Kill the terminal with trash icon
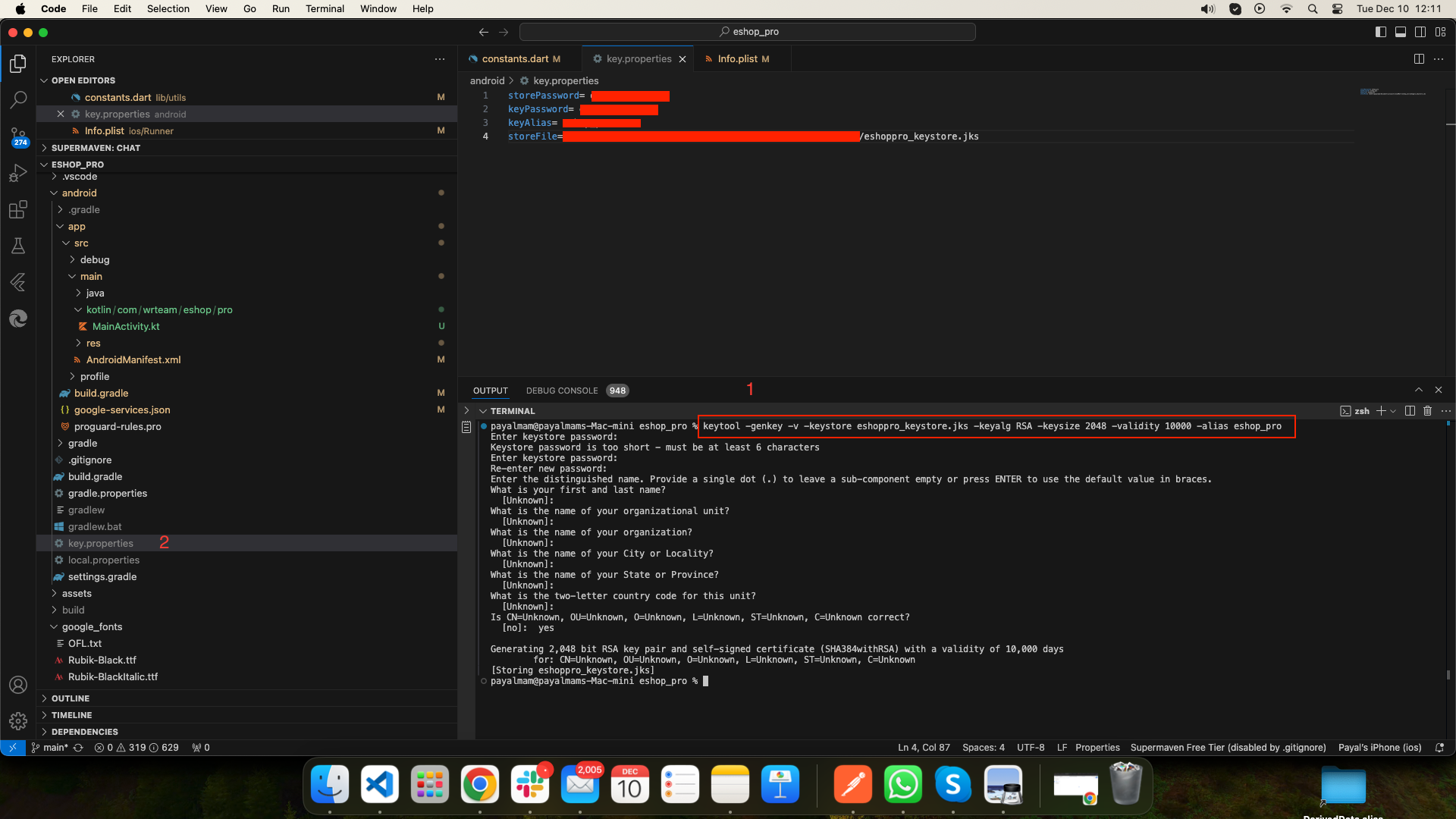The image size is (1456, 819). pos(1427,410)
